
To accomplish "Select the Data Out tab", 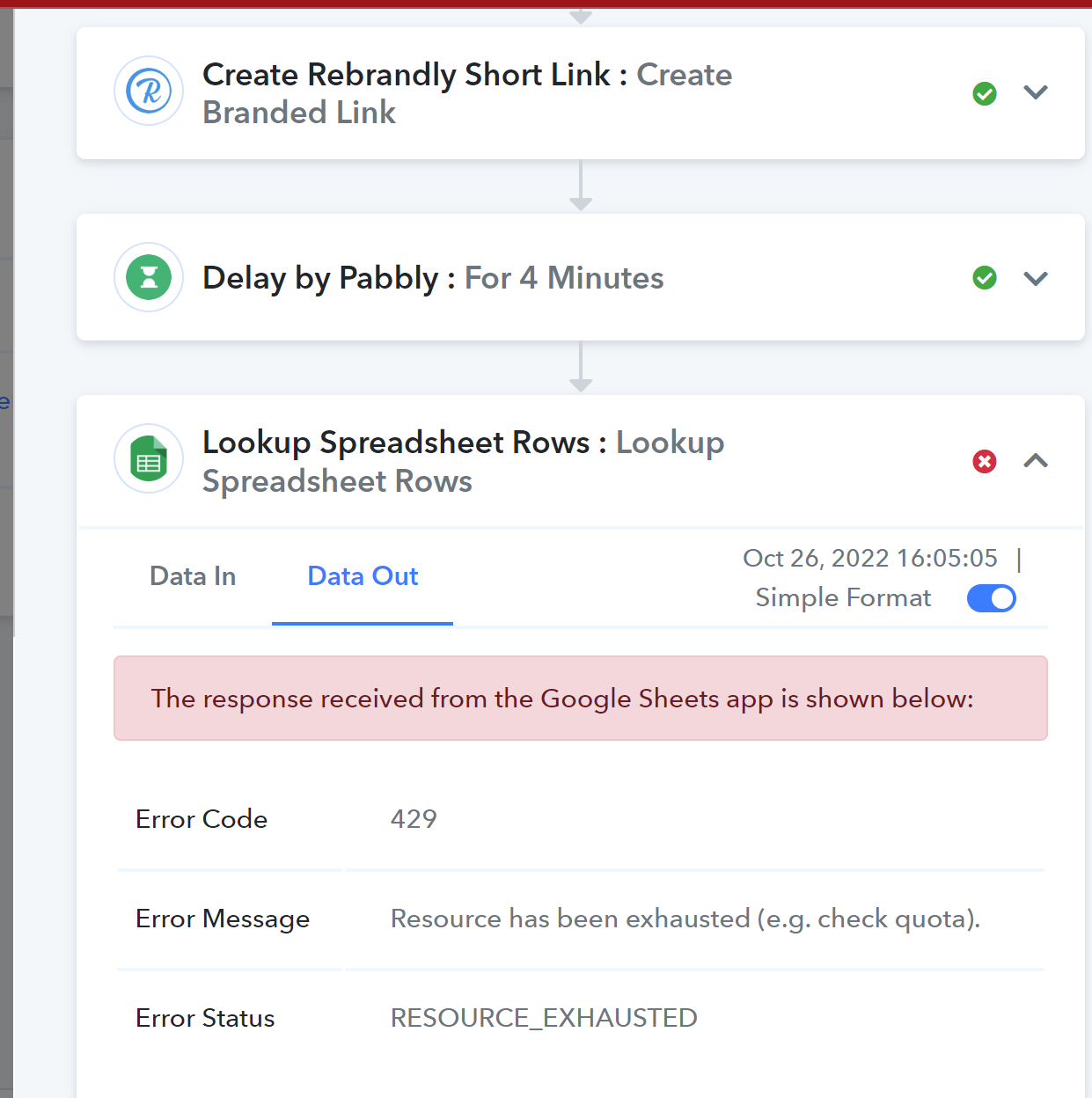I will 363,576.
